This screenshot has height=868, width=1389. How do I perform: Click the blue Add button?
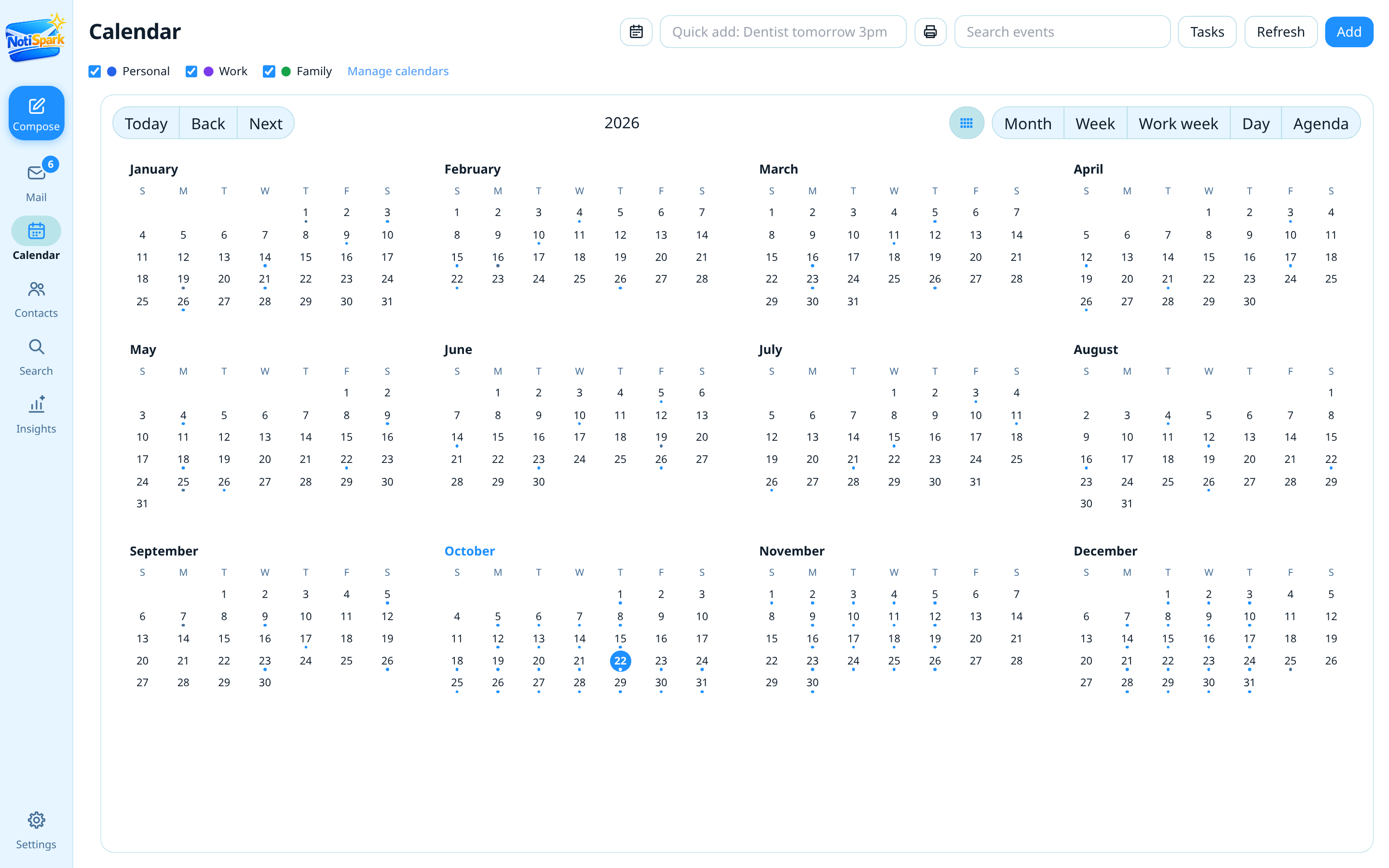pyautogui.click(x=1348, y=31)
